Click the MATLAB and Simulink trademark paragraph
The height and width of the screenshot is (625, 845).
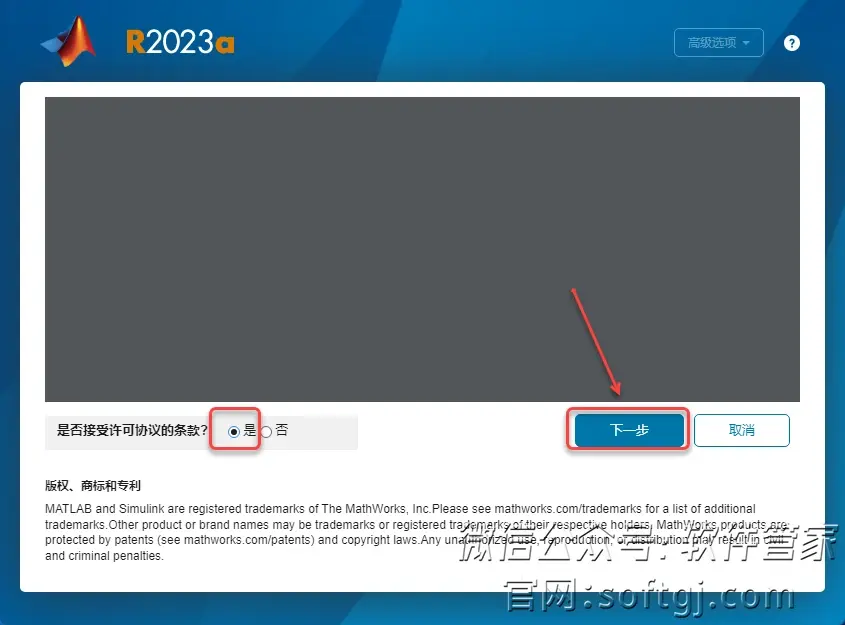click(418, 532)
